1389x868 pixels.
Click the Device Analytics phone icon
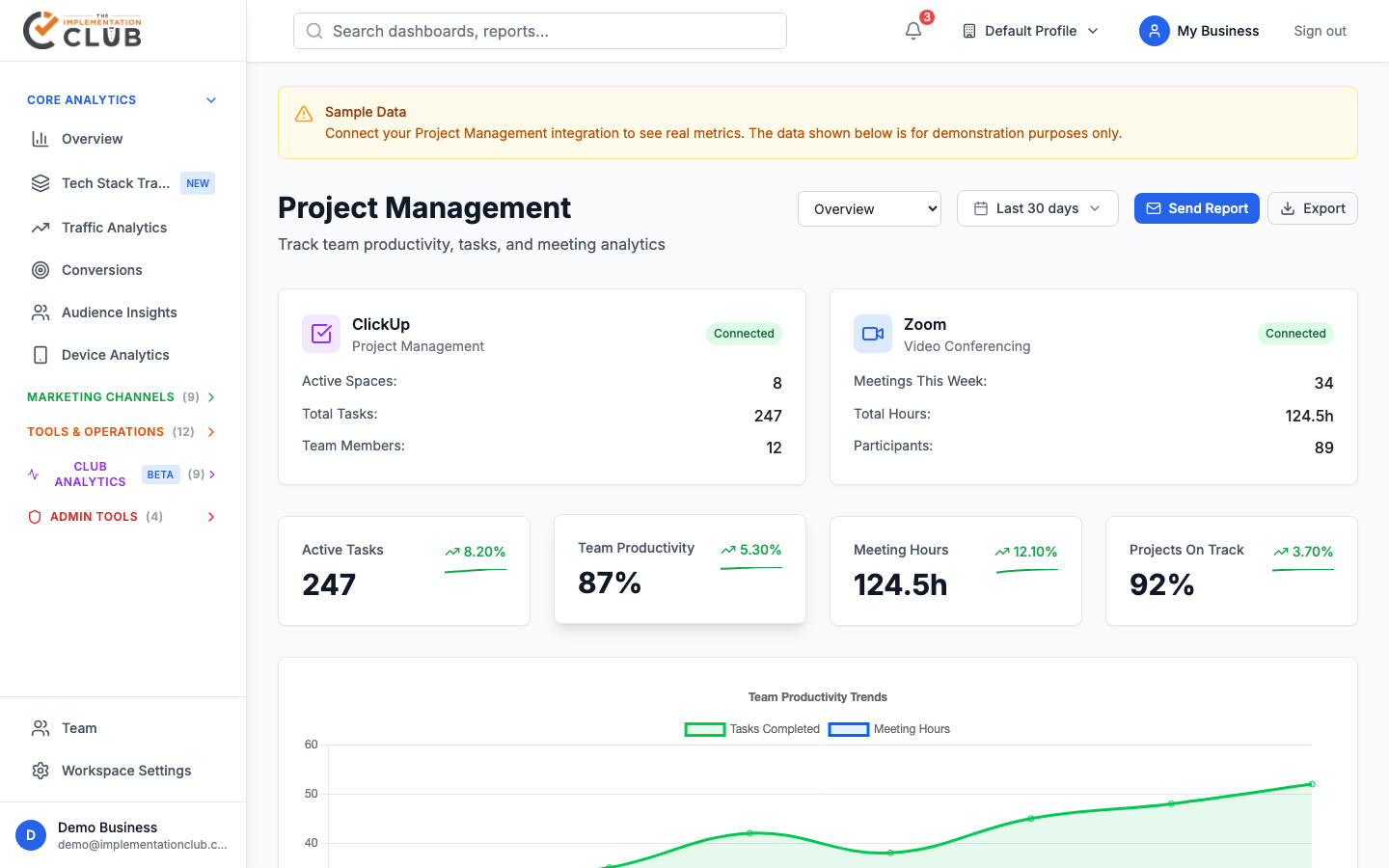pos(41,355)
